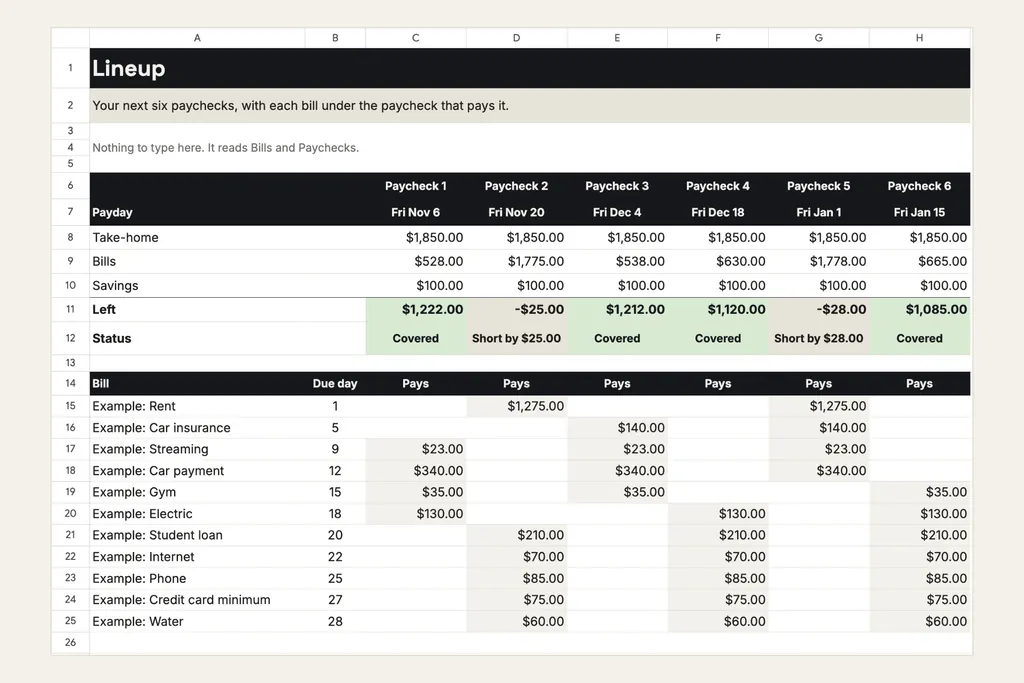1024x683 pixels.
Task: Click Internet's $70.00 under Paycheck 4
Action: [x=718, y=557]
